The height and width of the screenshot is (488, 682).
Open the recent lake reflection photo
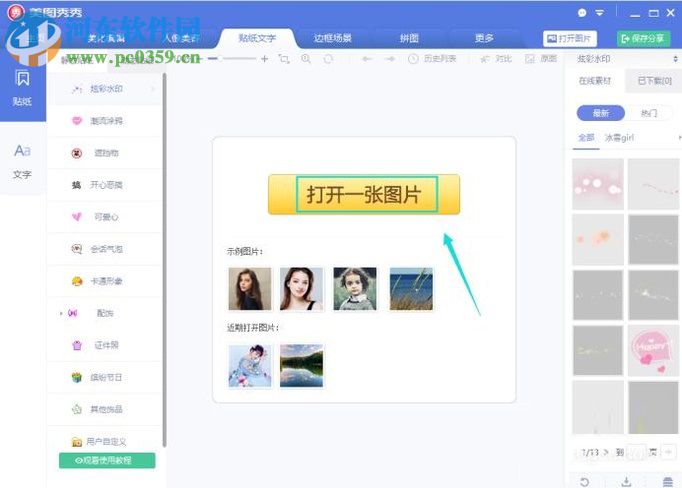(301, 366)
